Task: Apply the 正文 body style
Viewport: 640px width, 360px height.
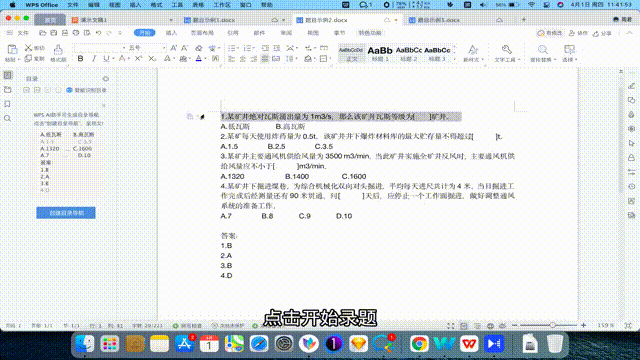Action: 351,53
